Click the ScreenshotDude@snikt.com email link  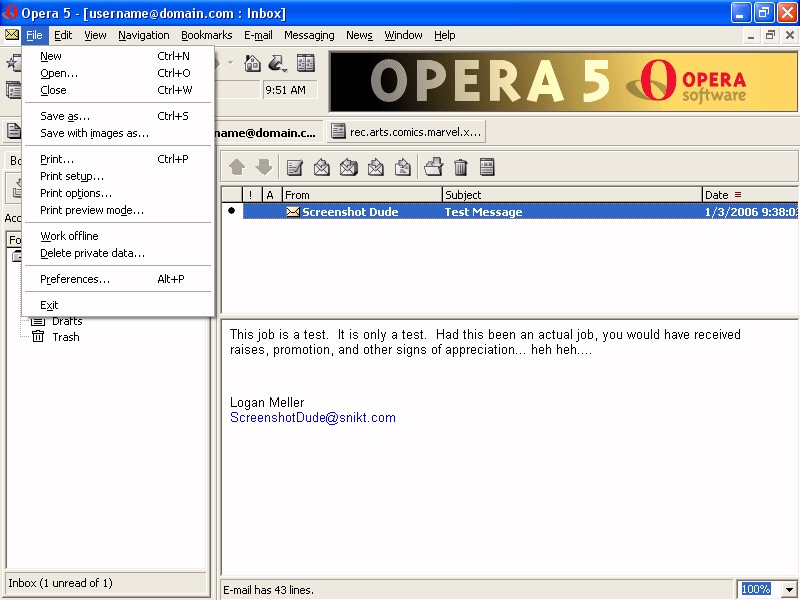click(x=313, y=417)
